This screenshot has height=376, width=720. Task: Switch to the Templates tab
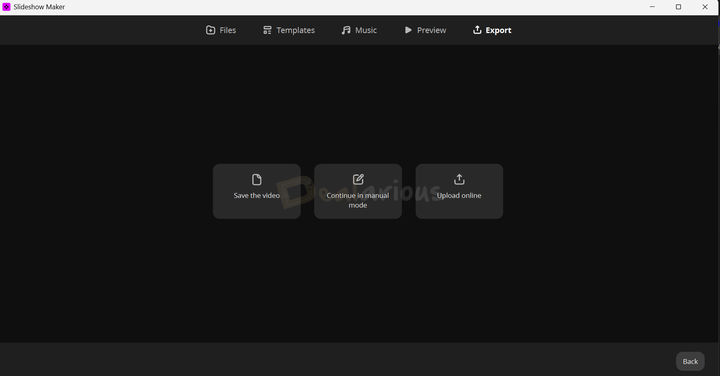point(288,30)
